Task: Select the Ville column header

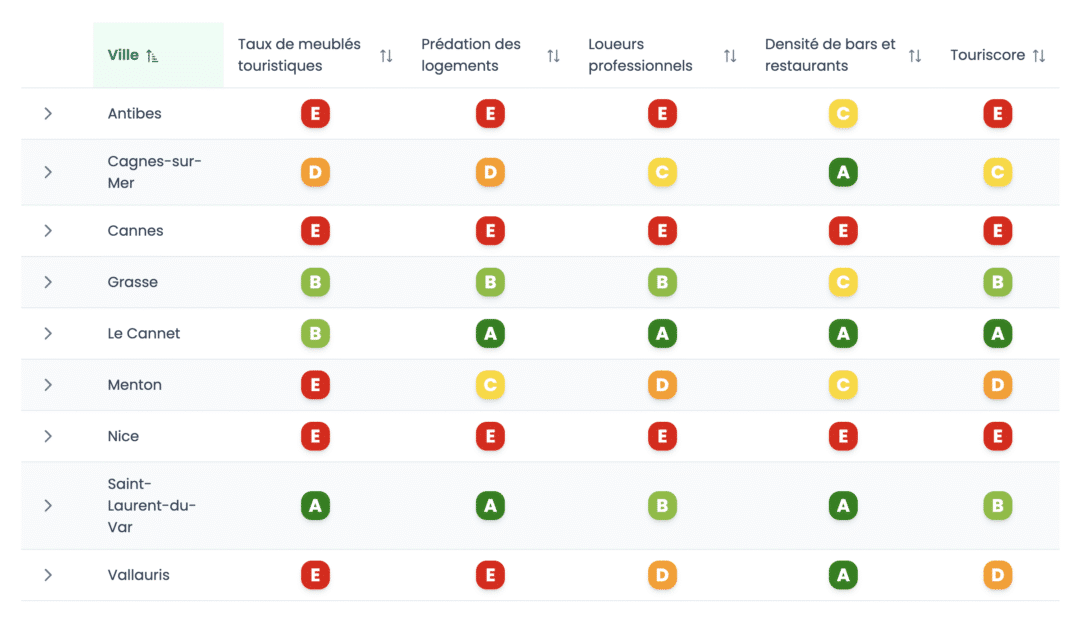Action: 123,55
